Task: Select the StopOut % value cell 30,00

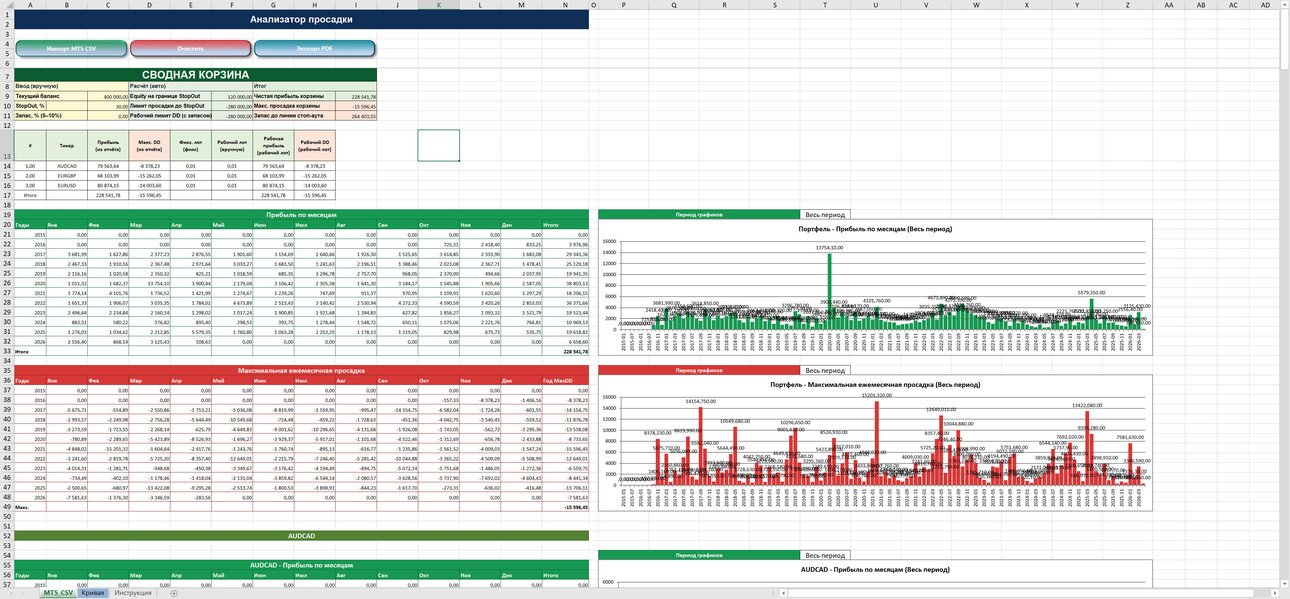Action: pos(108,106)
